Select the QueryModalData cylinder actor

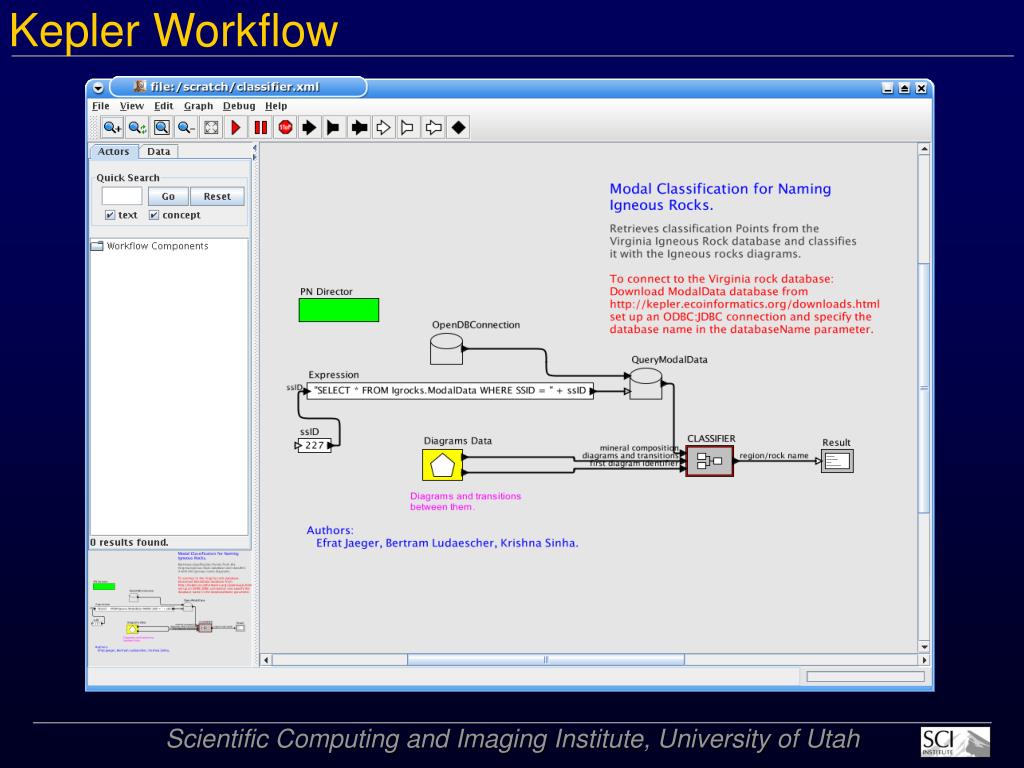click(x=646, y=383)
